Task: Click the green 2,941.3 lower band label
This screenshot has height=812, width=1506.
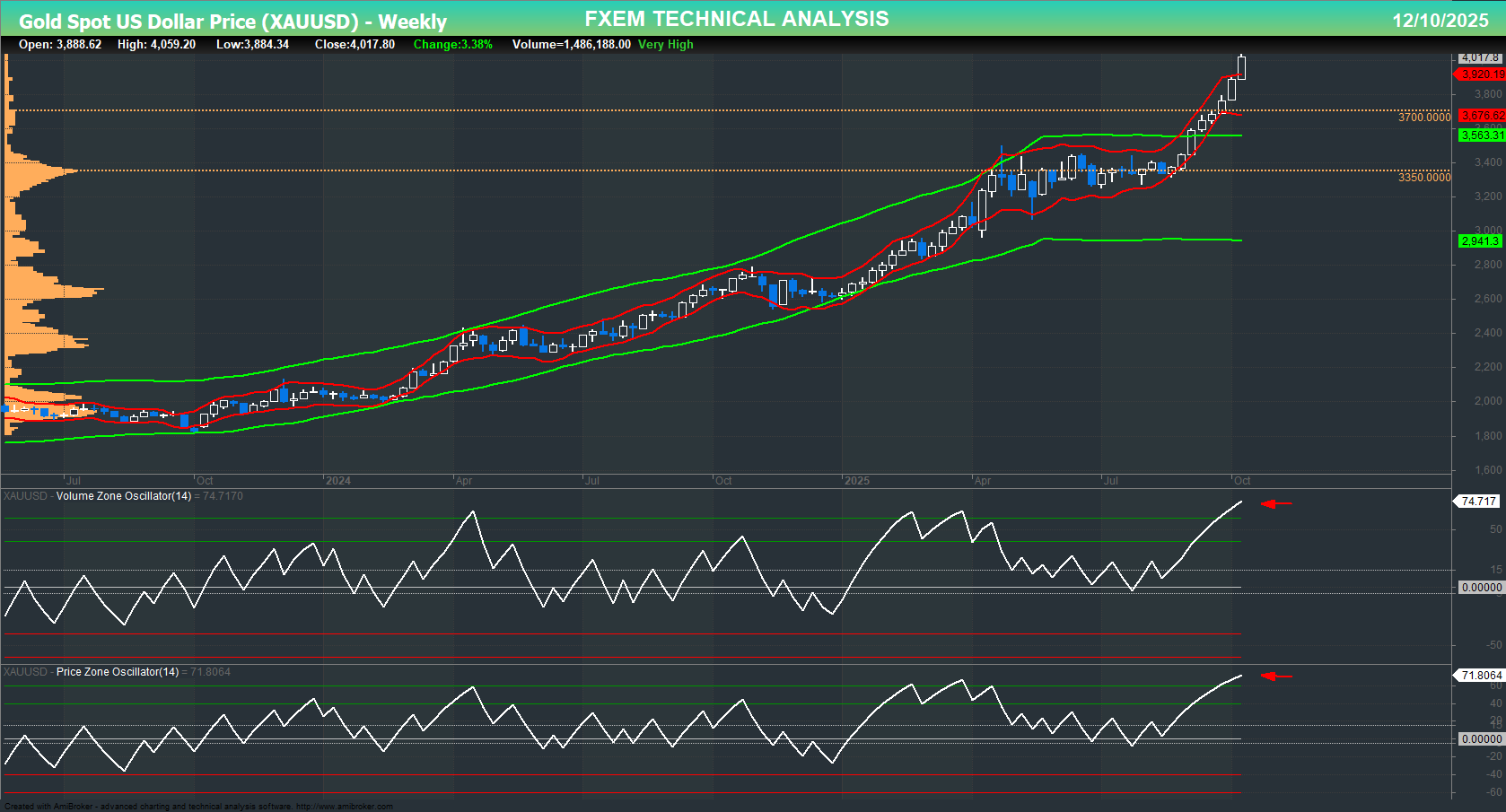Action: coord(1479,240)
